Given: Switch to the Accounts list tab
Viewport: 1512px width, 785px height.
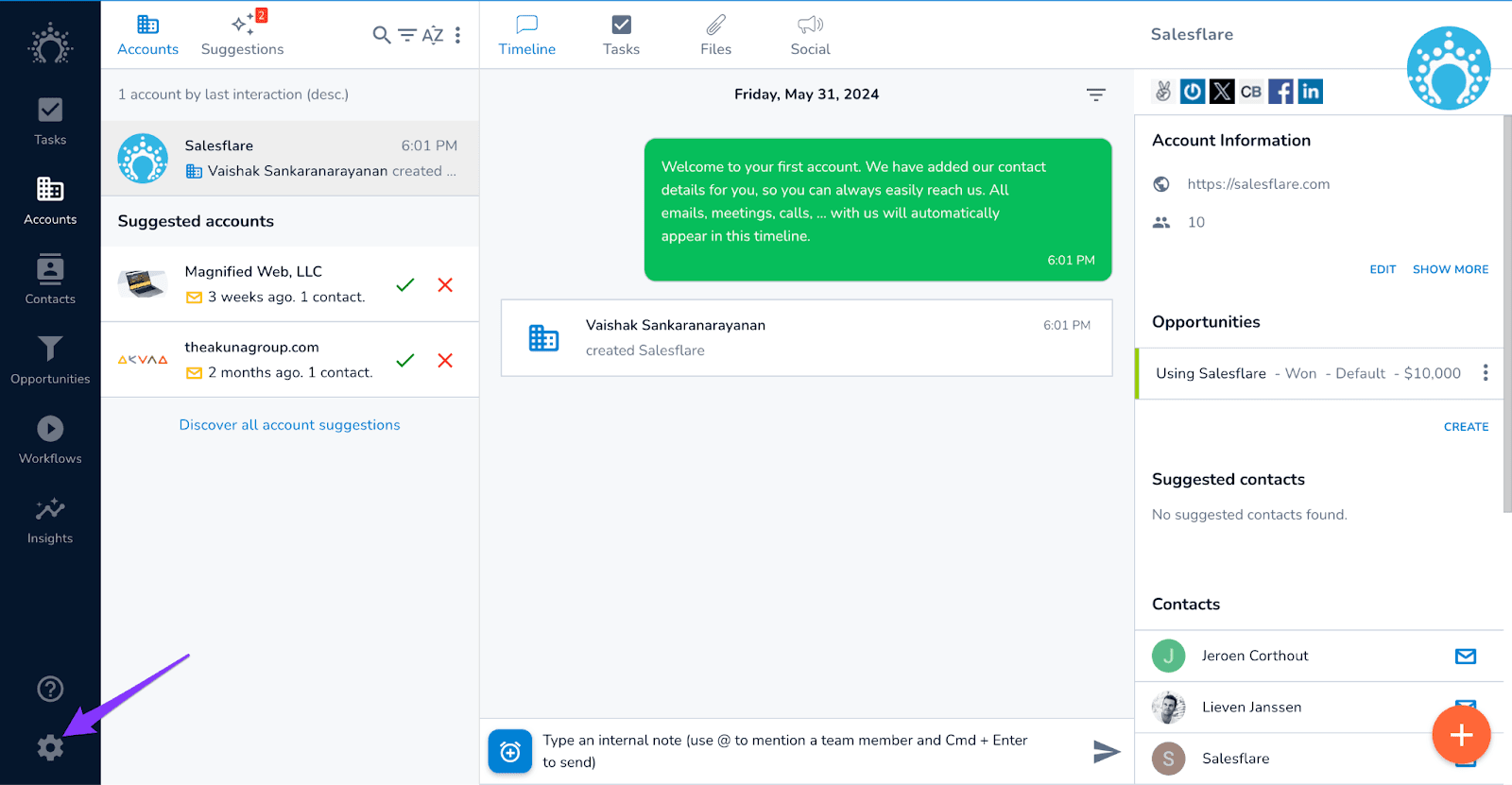Looking at the screenshot, I should coord(147,35).
